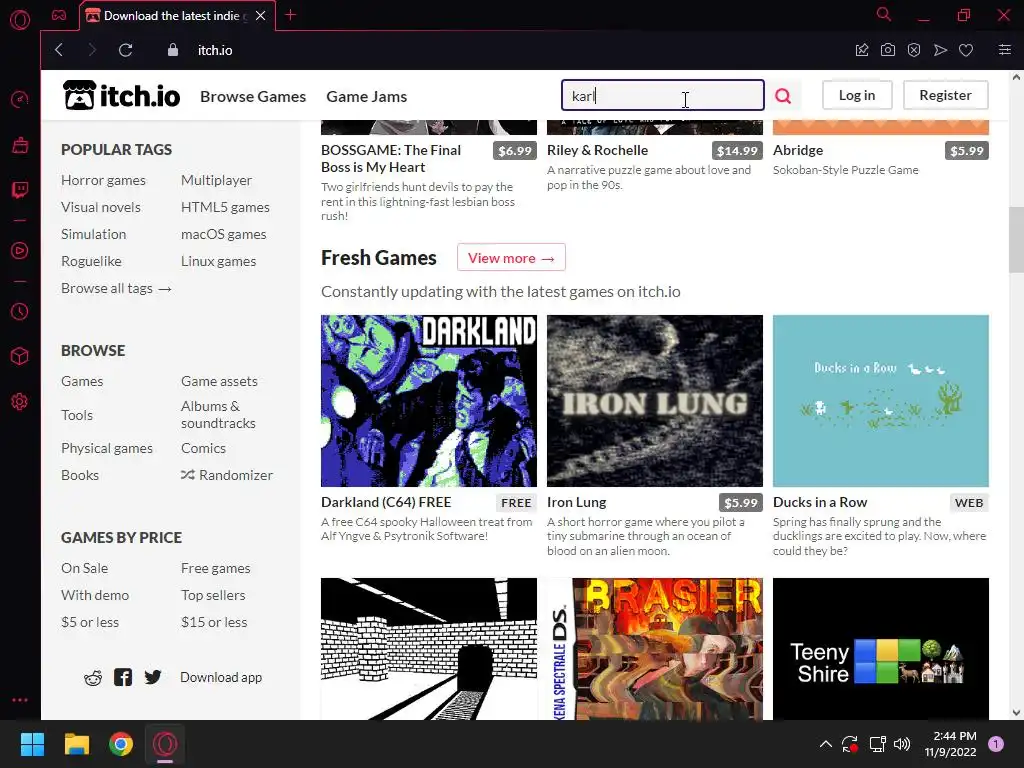Click the Register button
Screen dimensions: 1024x768
coord(945,95)
